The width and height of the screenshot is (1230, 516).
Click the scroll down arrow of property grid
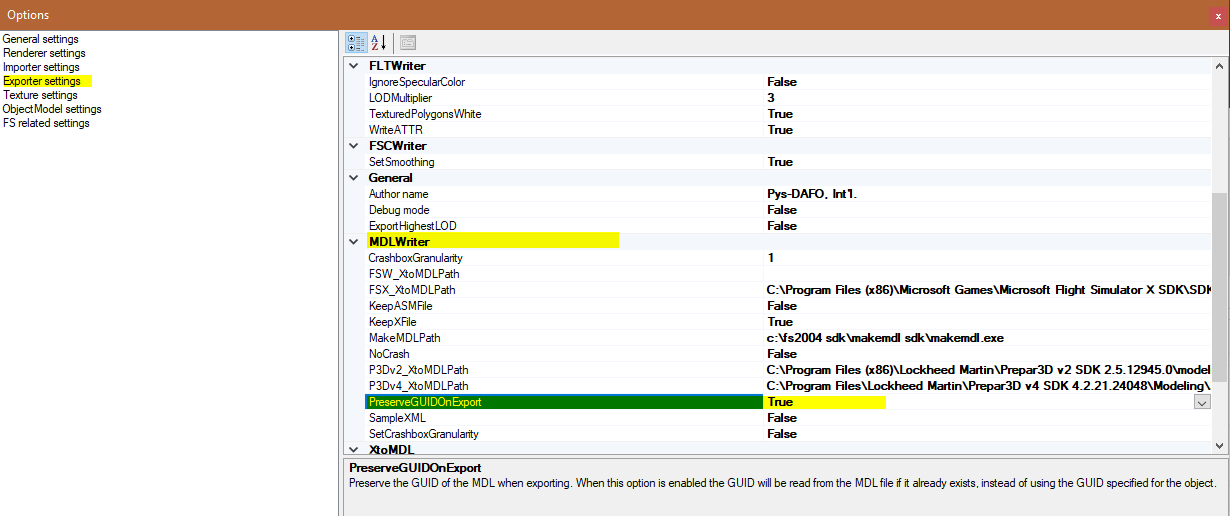pyautogui.click(x=1220, y=446)
